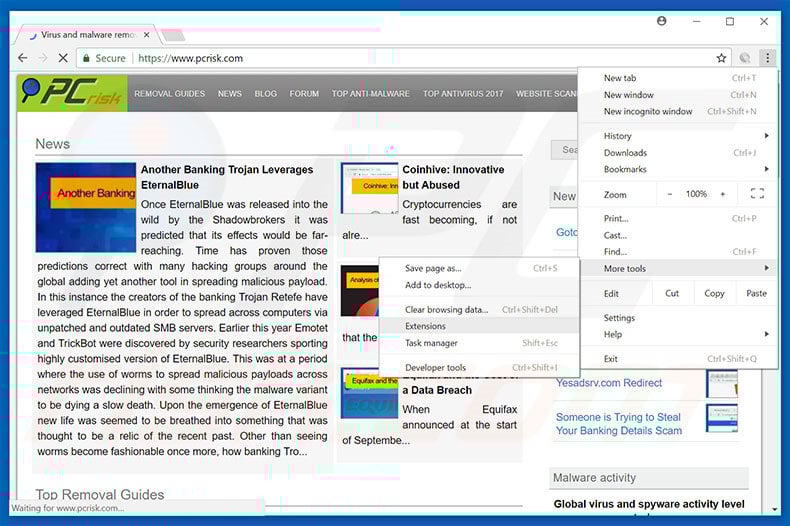The image size is (790, 526).
Task: Open Yesadsrv.com Redirect link
Action: (609, 383)
